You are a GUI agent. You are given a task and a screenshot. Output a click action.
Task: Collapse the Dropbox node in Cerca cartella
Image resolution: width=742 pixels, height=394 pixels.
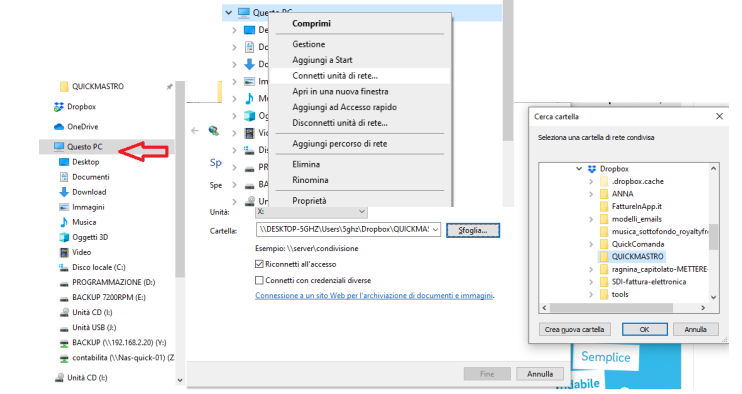(x=579, y=168)
